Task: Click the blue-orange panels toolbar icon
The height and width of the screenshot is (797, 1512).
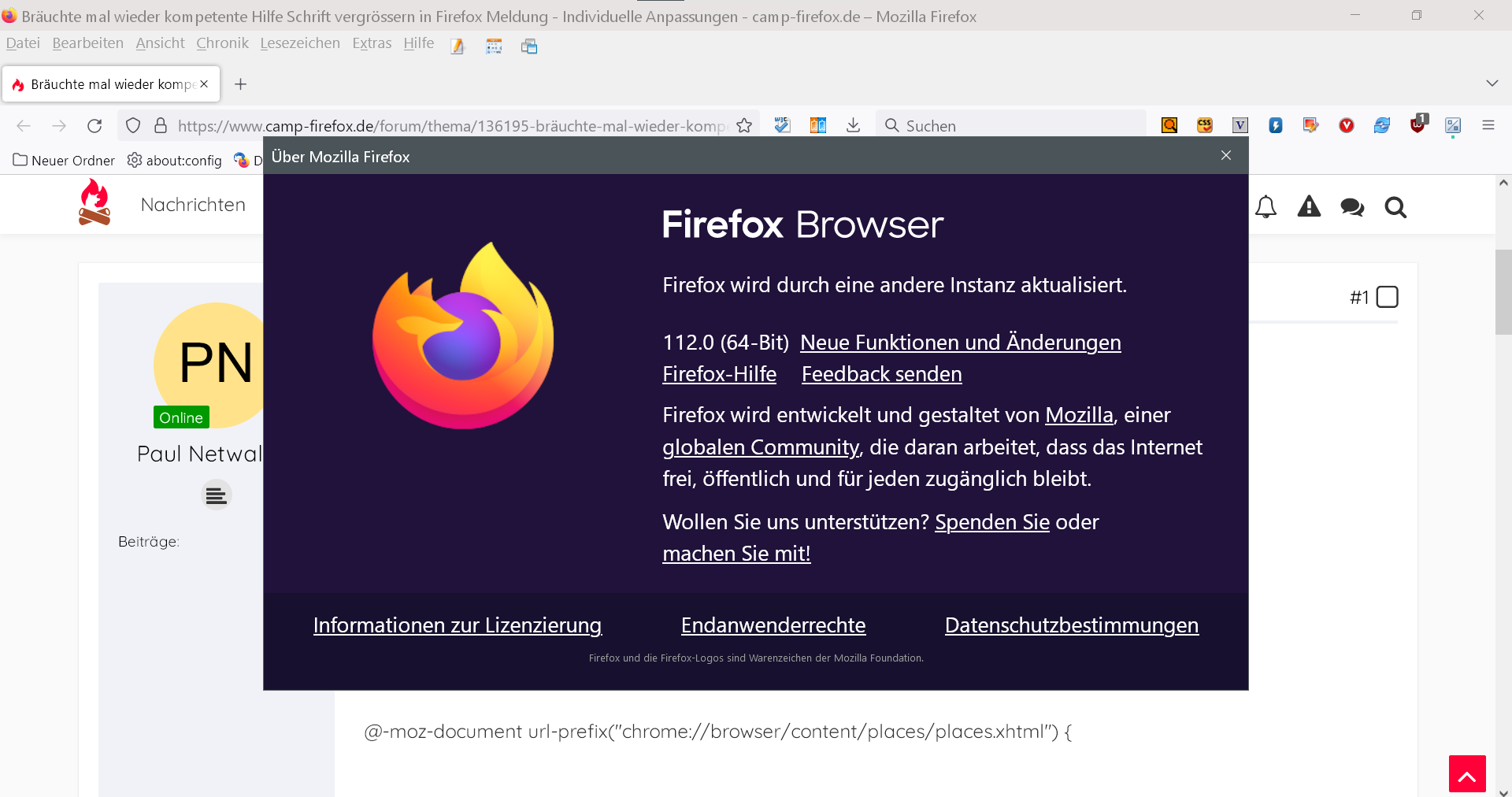Action: pyautogui.click(x=818, y=125)
